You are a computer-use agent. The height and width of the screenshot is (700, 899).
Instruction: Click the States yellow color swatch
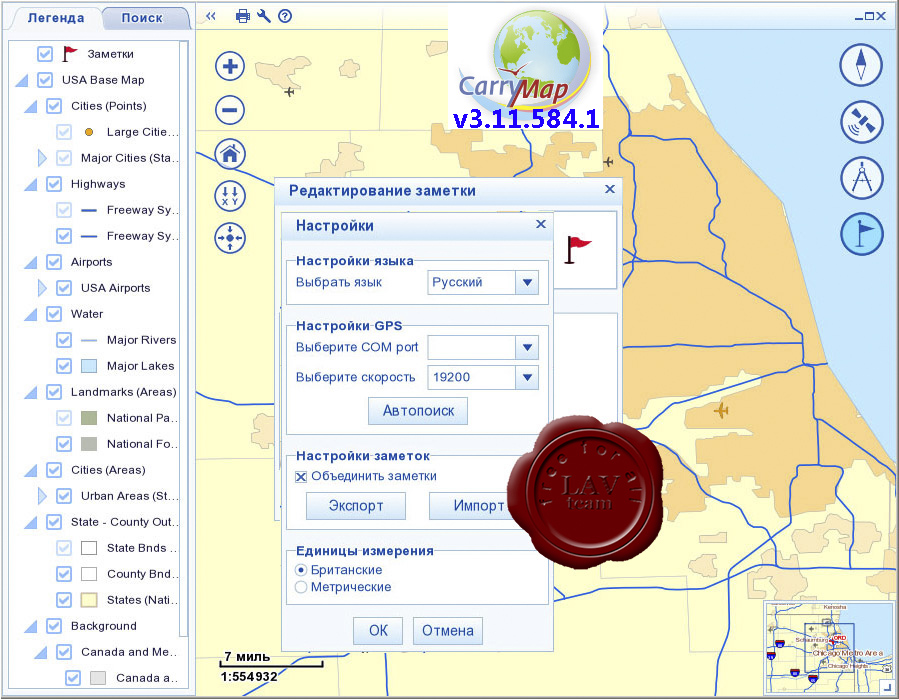click(x=89, y=600)
